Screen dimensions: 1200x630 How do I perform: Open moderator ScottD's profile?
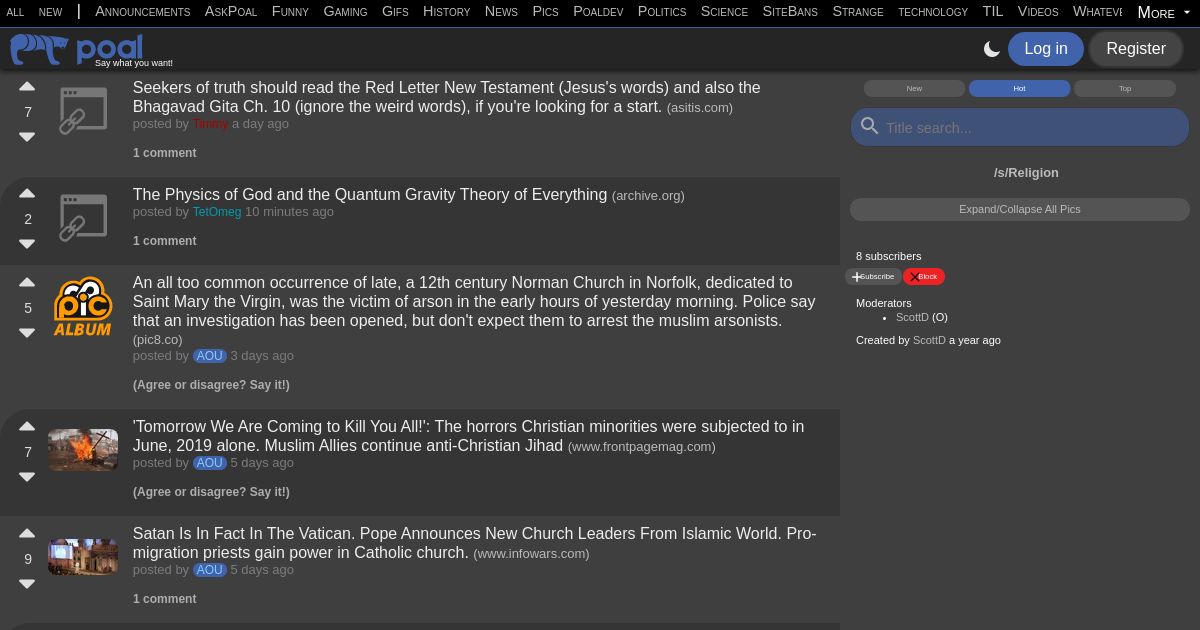tap(912, 317)
